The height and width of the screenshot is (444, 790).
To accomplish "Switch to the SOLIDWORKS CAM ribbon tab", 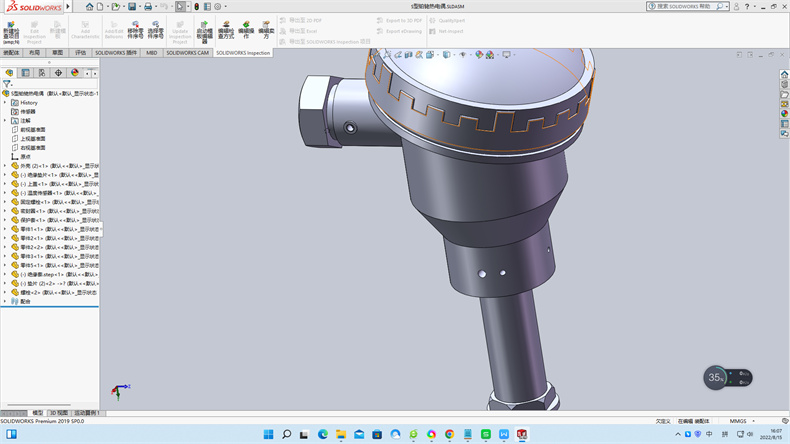I will point(187,53).
